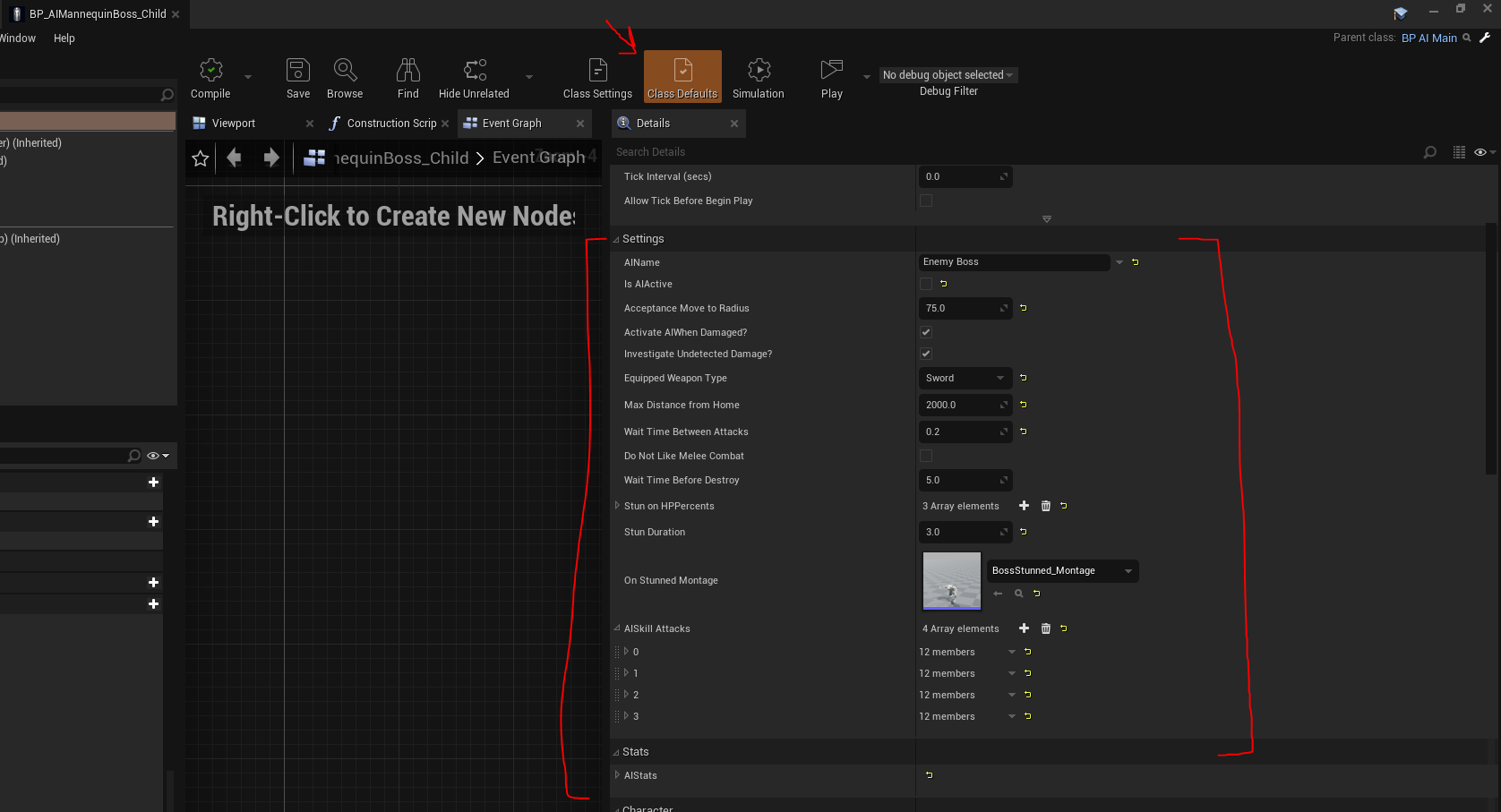1501x812 pixels.
Task: Open the Help menu
Action: pos(64,38)
